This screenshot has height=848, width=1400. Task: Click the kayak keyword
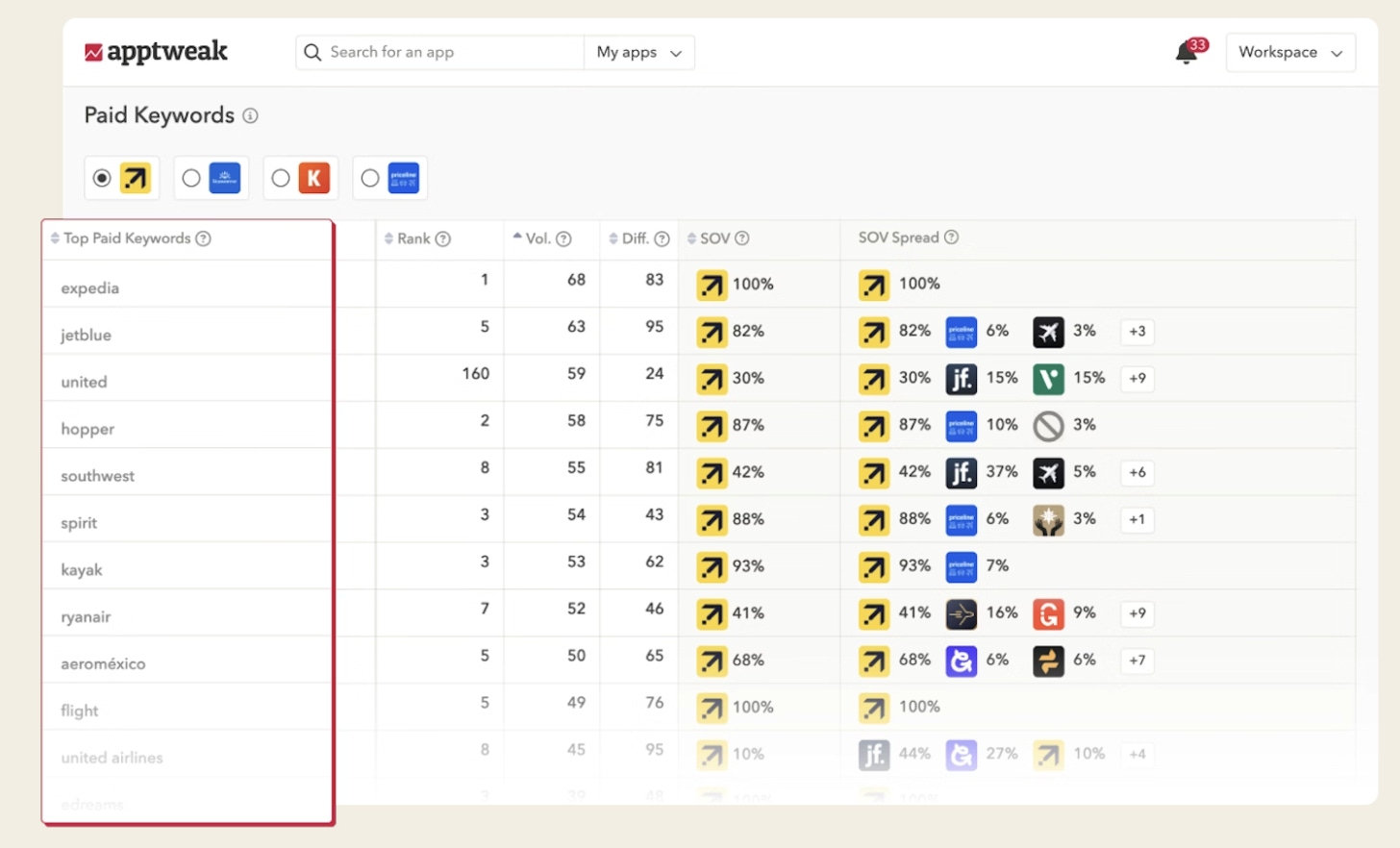pyautogui.click(x=82, y=570)
